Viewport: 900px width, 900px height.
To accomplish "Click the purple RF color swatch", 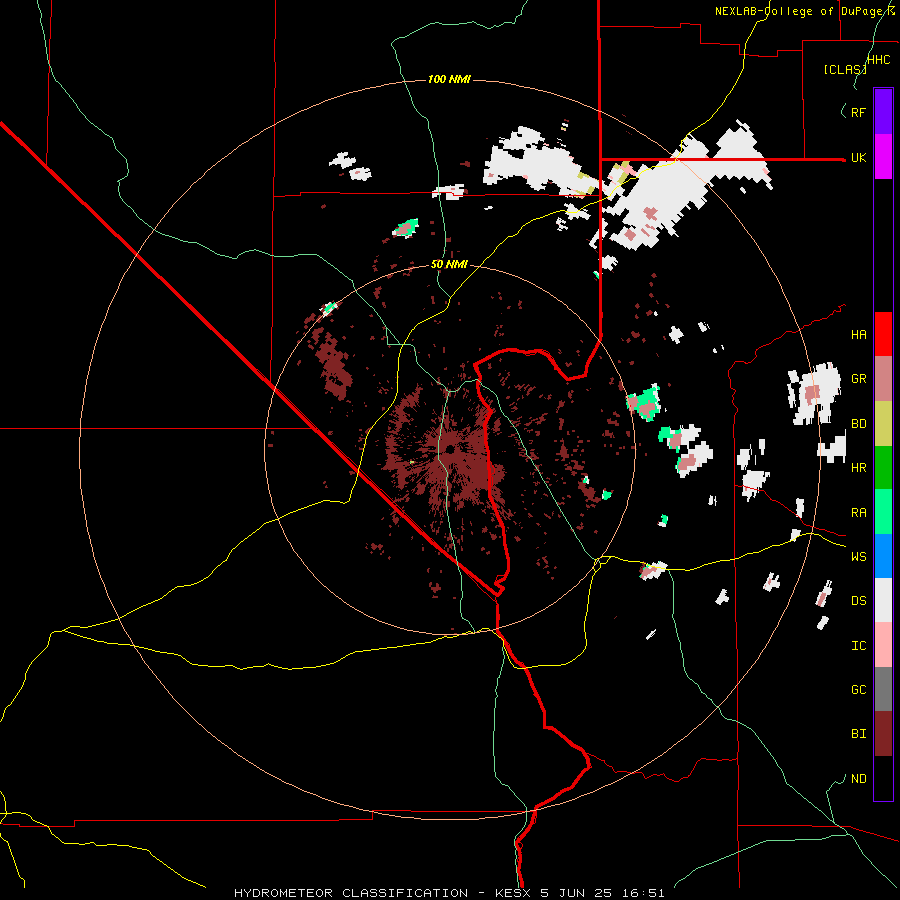I will pos(883,112).
